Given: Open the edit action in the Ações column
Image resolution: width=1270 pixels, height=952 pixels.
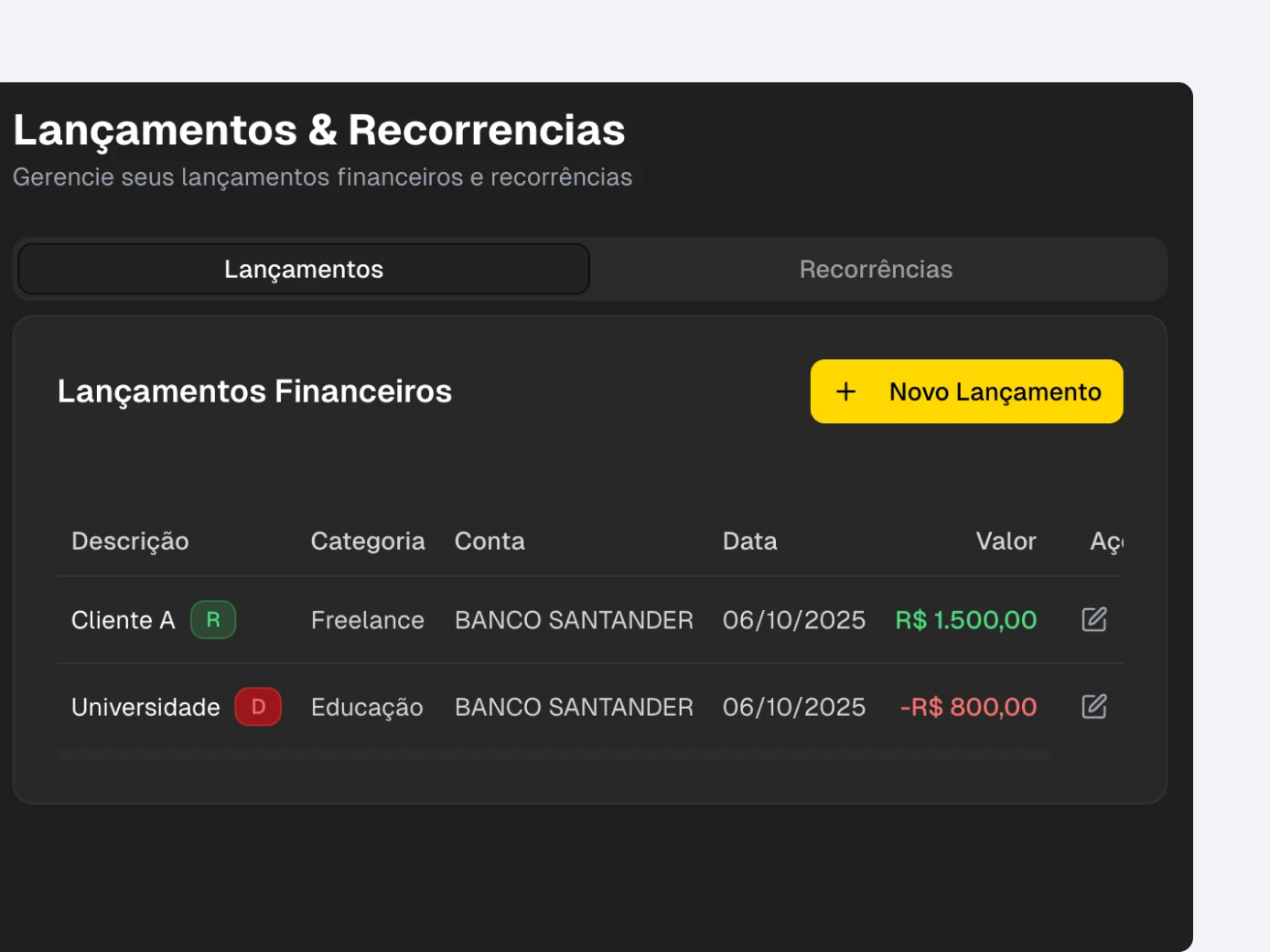Looking at the screenshot, I should (x=1095, y=619).
